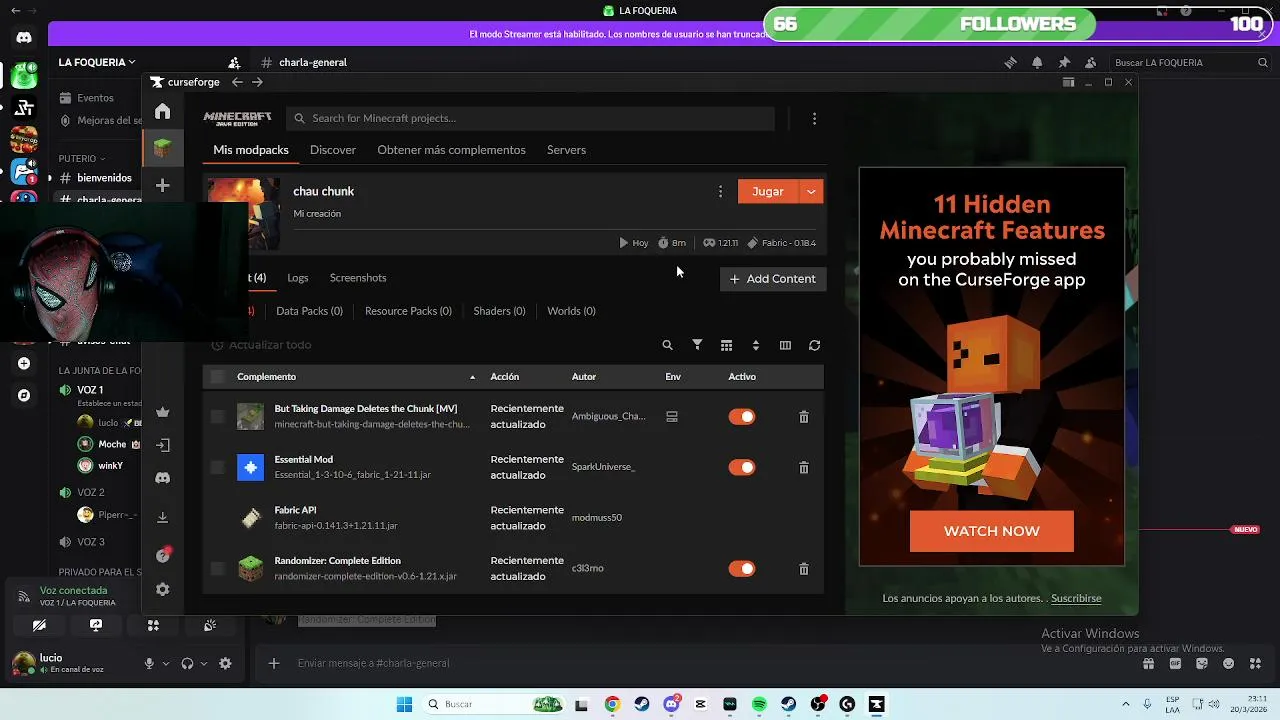Open the Eventos item in Discord
Screen dimensions: 1280x720
click(96, 98)
